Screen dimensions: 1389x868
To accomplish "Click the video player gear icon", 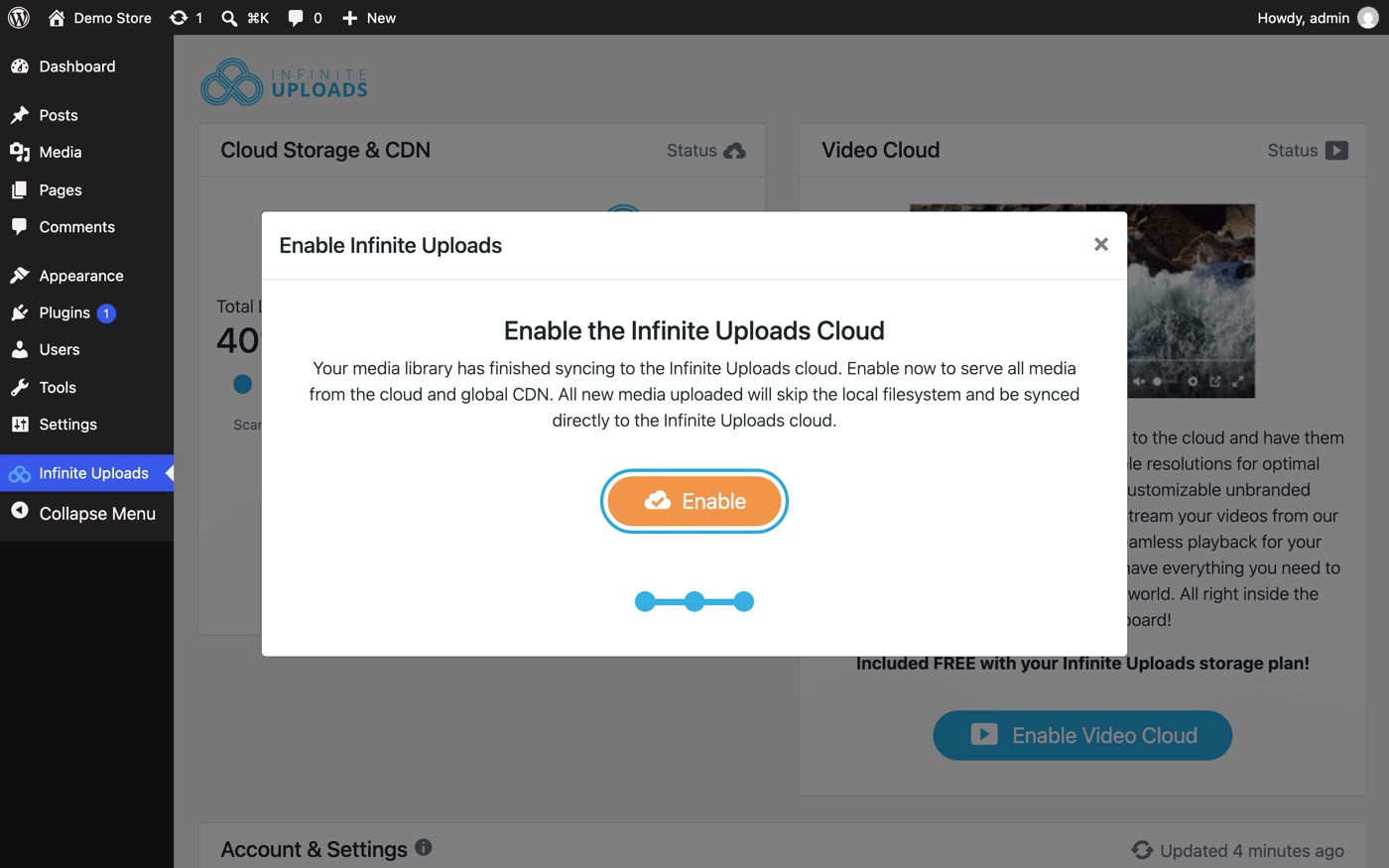I will (x=1193, y=381).
